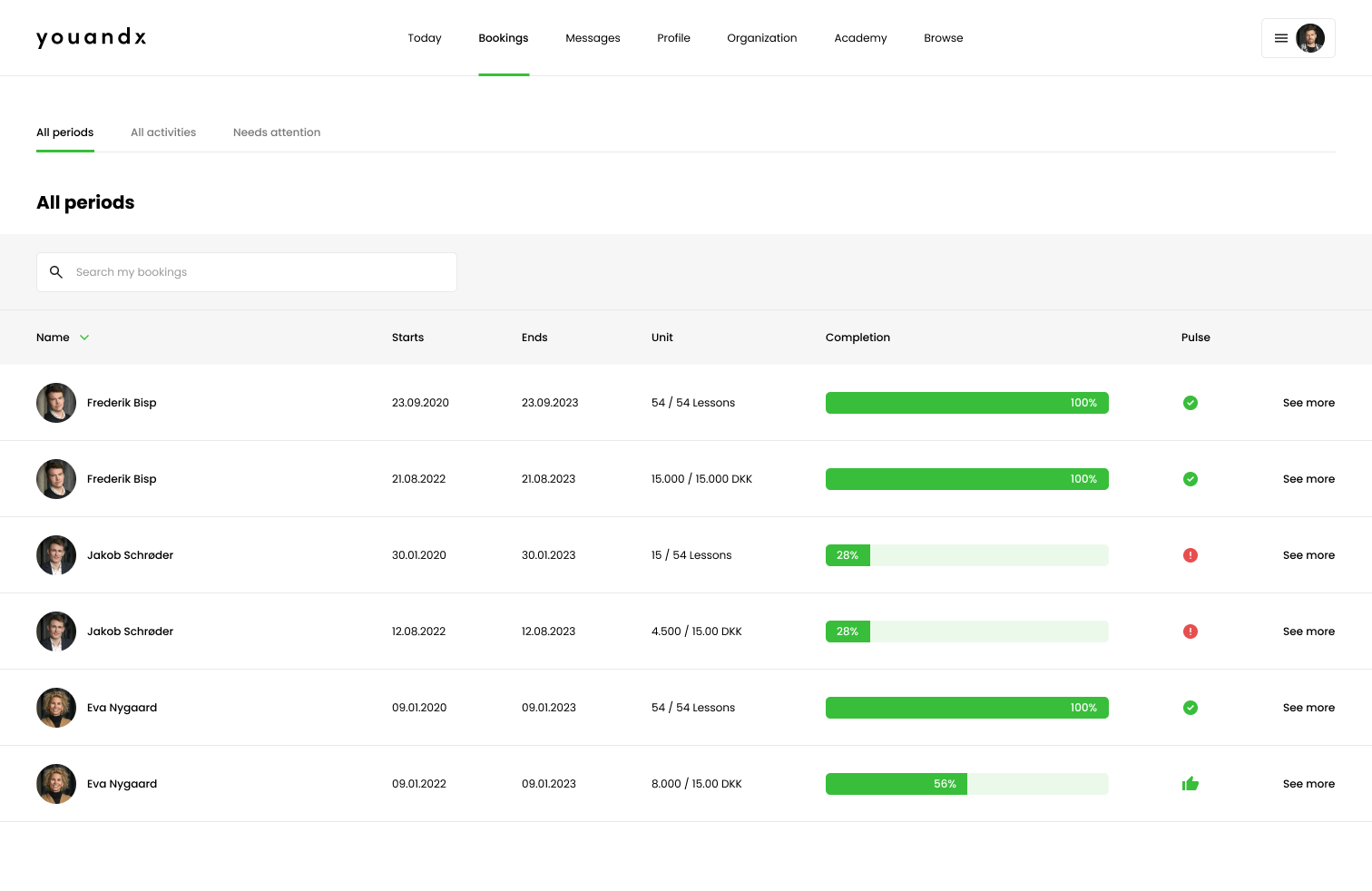The width and height of the screenshot is (1372, 891).
Task: Click green check pulse for 09.01.2020 row
Action: (1191, 708)
